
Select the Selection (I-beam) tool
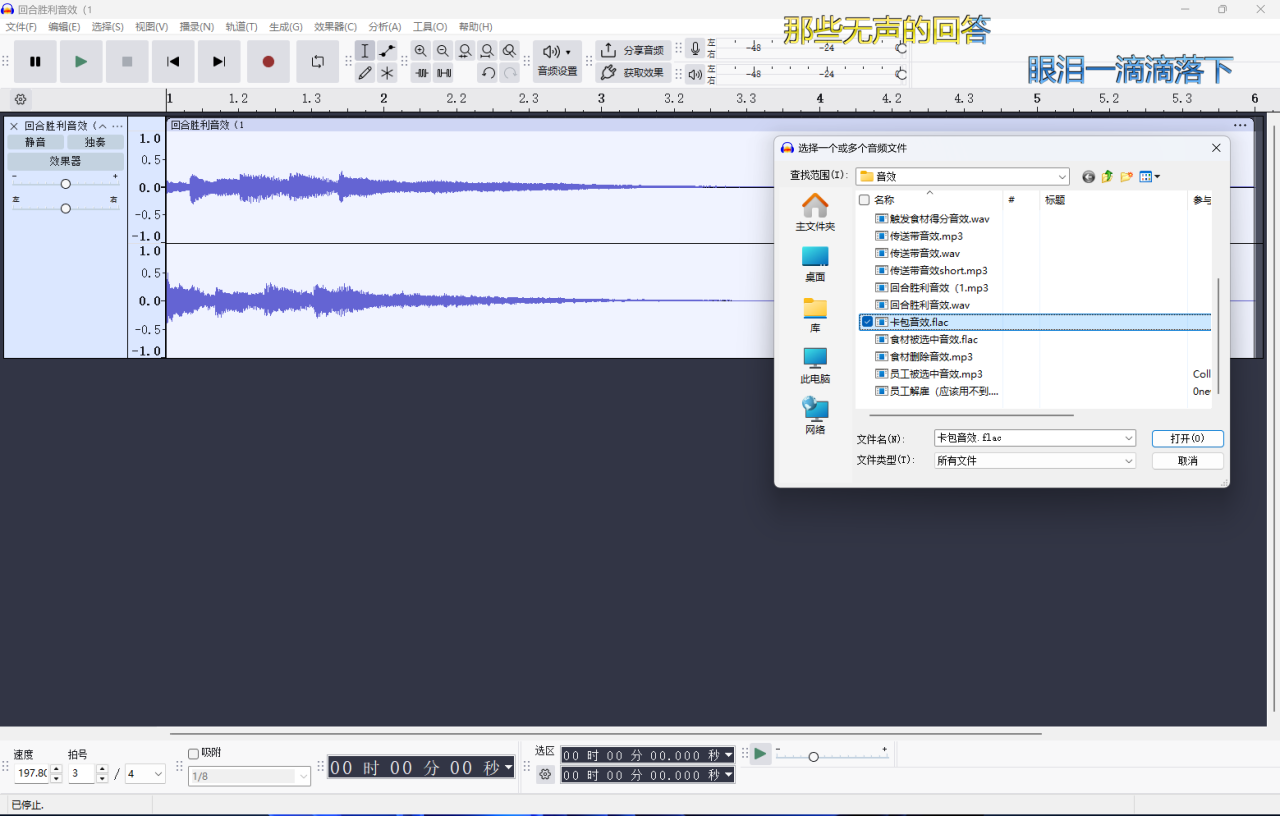[x=365, y=51]
